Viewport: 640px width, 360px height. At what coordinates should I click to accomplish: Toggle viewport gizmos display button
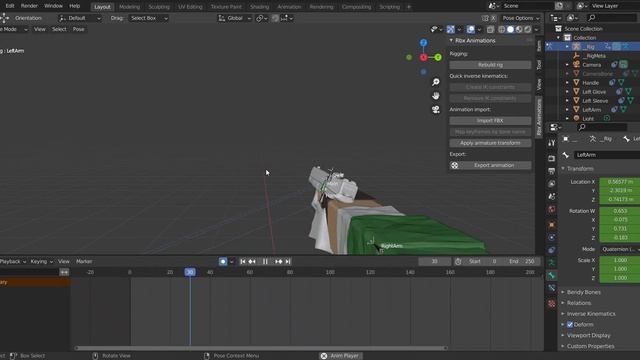(x=451, y=29)
